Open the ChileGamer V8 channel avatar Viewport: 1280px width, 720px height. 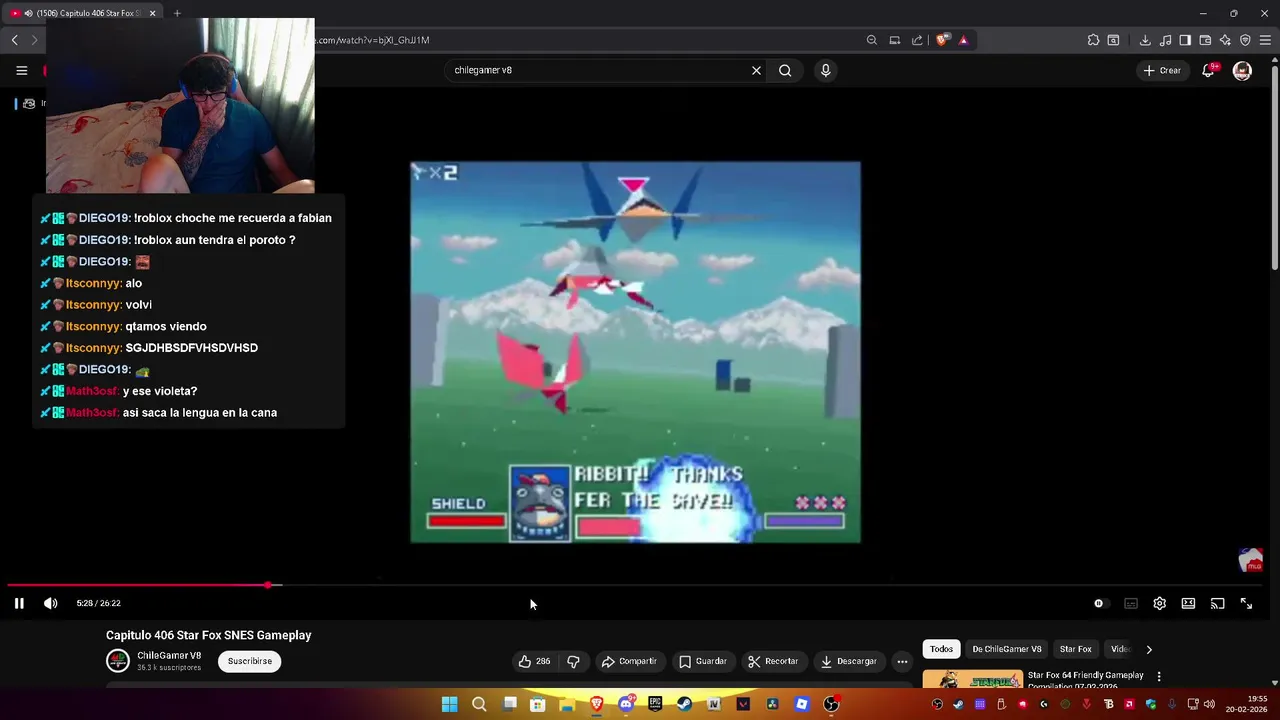point(118,661)
